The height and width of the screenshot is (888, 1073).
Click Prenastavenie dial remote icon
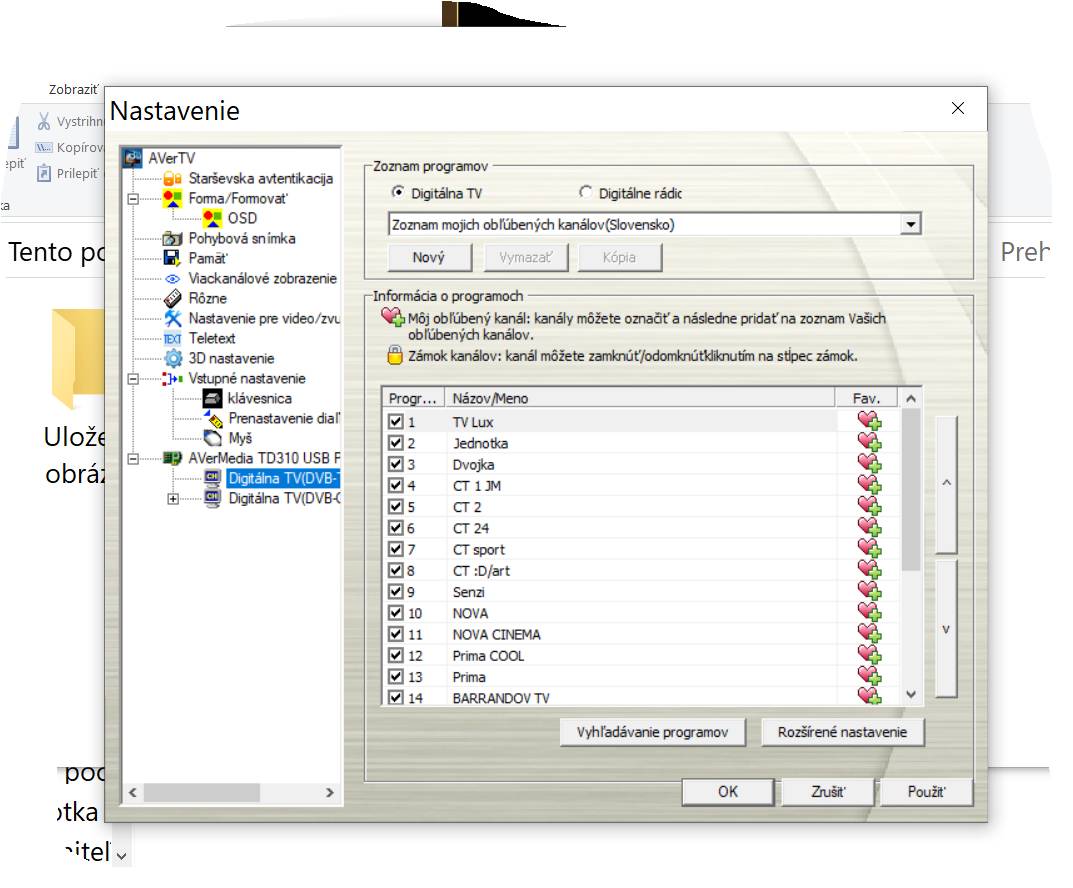click(x=213, y=418)
